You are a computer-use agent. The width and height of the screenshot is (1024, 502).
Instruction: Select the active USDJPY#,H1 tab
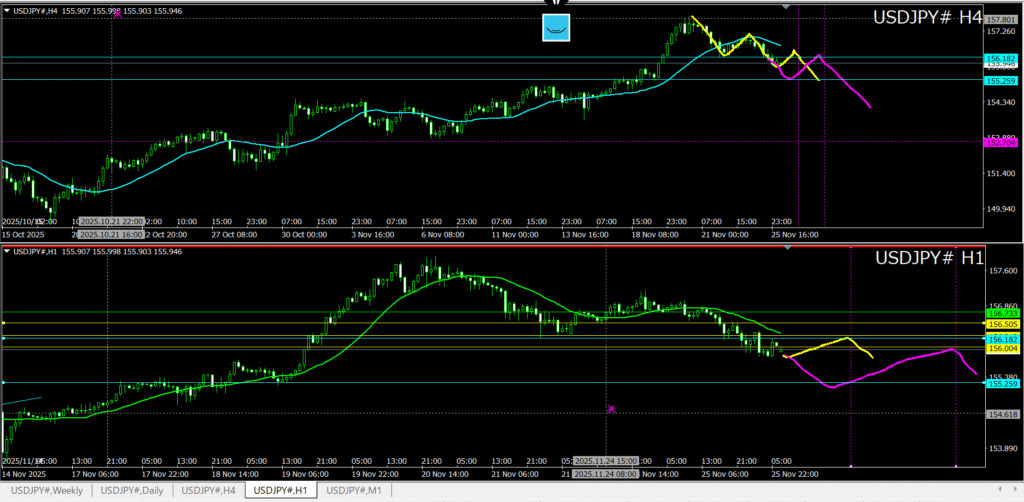point(281,490)
